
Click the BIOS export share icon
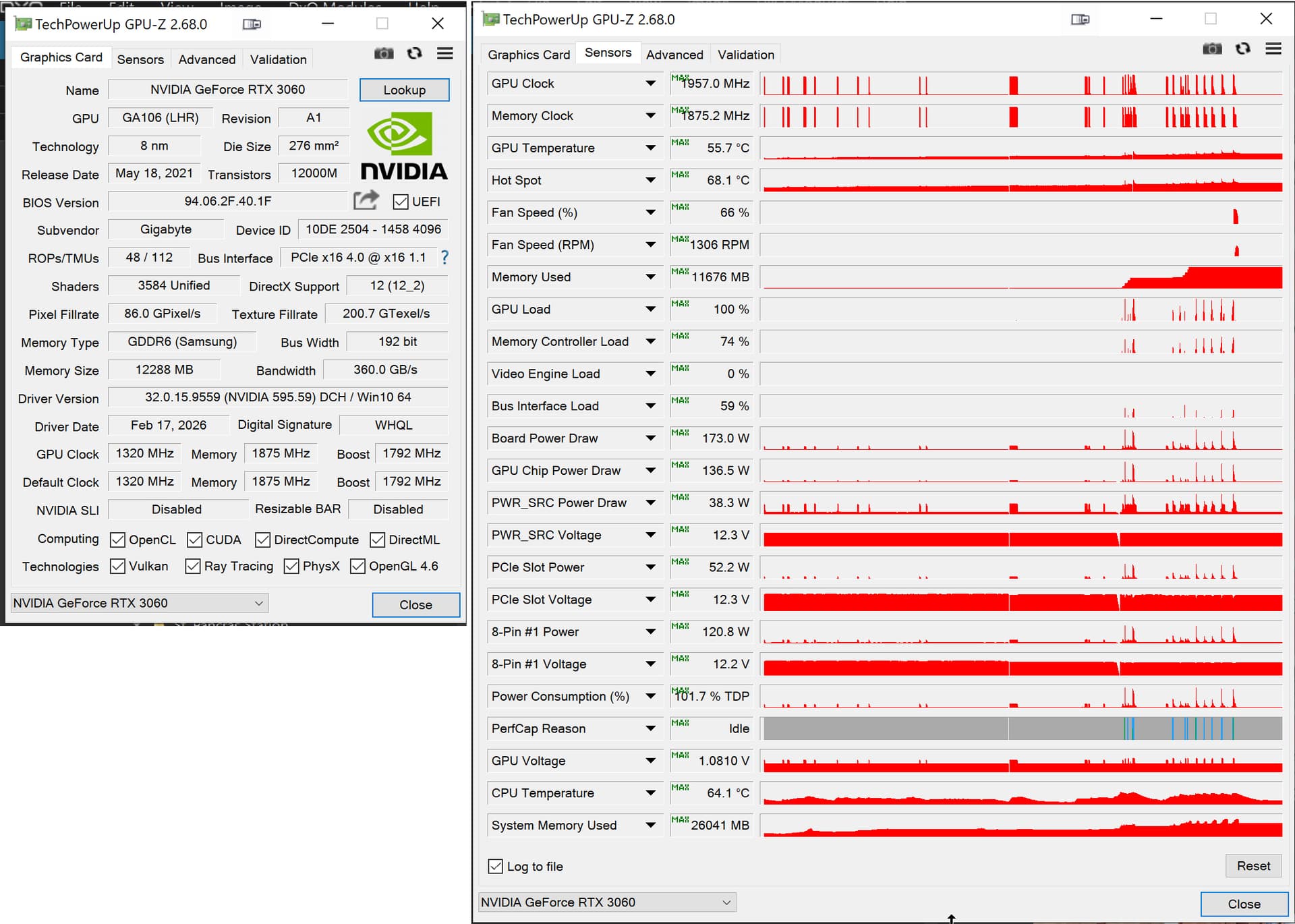[366, 200]
